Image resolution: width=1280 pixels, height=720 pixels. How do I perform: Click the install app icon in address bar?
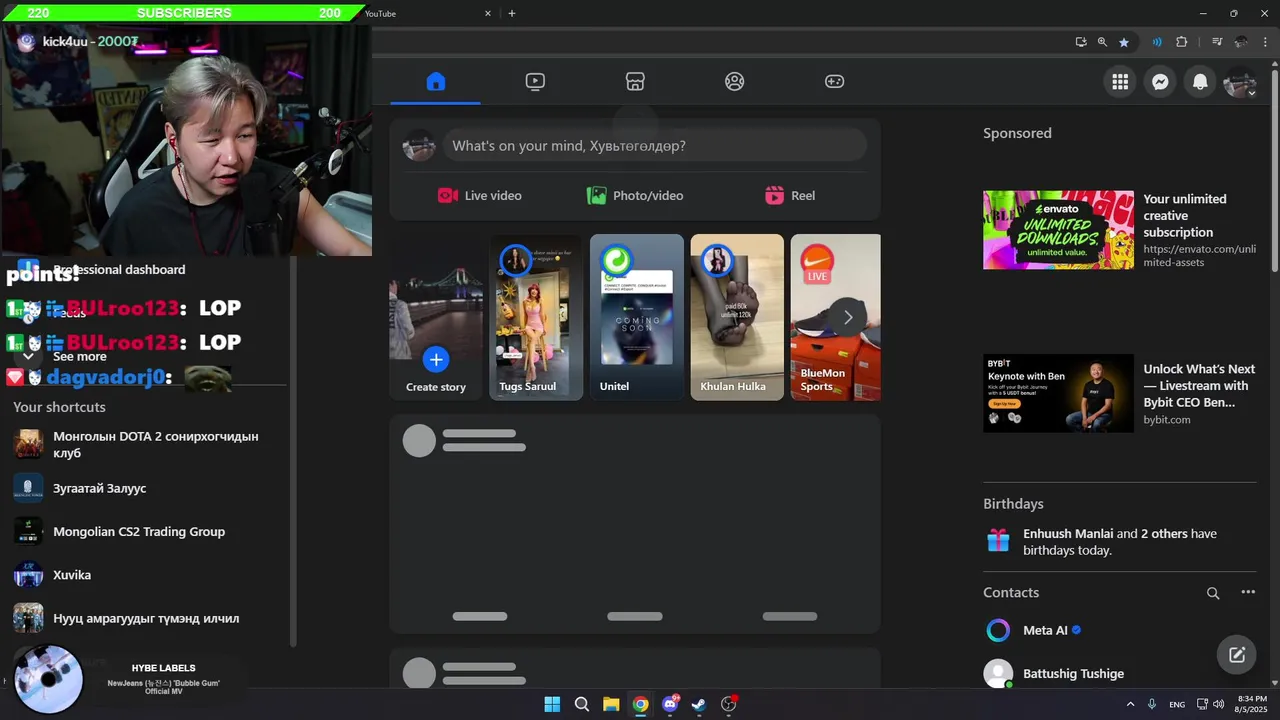pyautogui.click(x=1081, y=42)
